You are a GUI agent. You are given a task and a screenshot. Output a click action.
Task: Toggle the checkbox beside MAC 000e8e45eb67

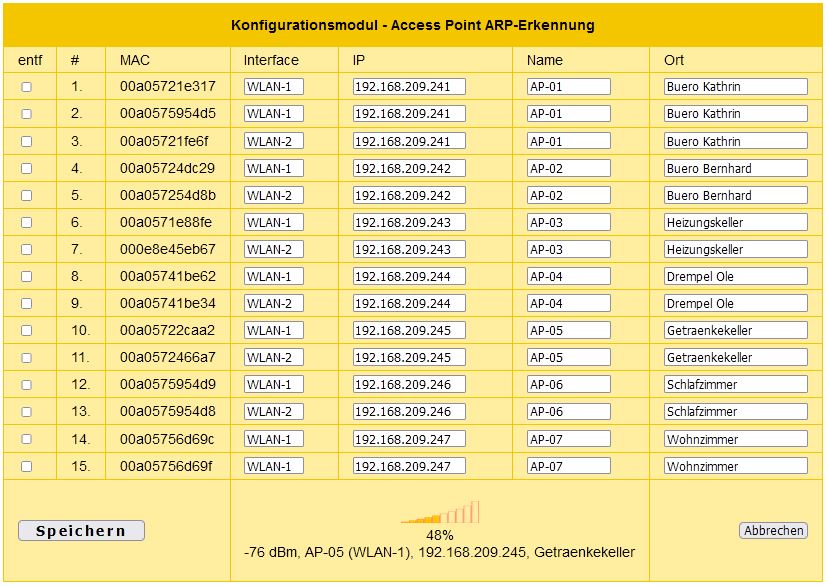(x=26, y=250)
